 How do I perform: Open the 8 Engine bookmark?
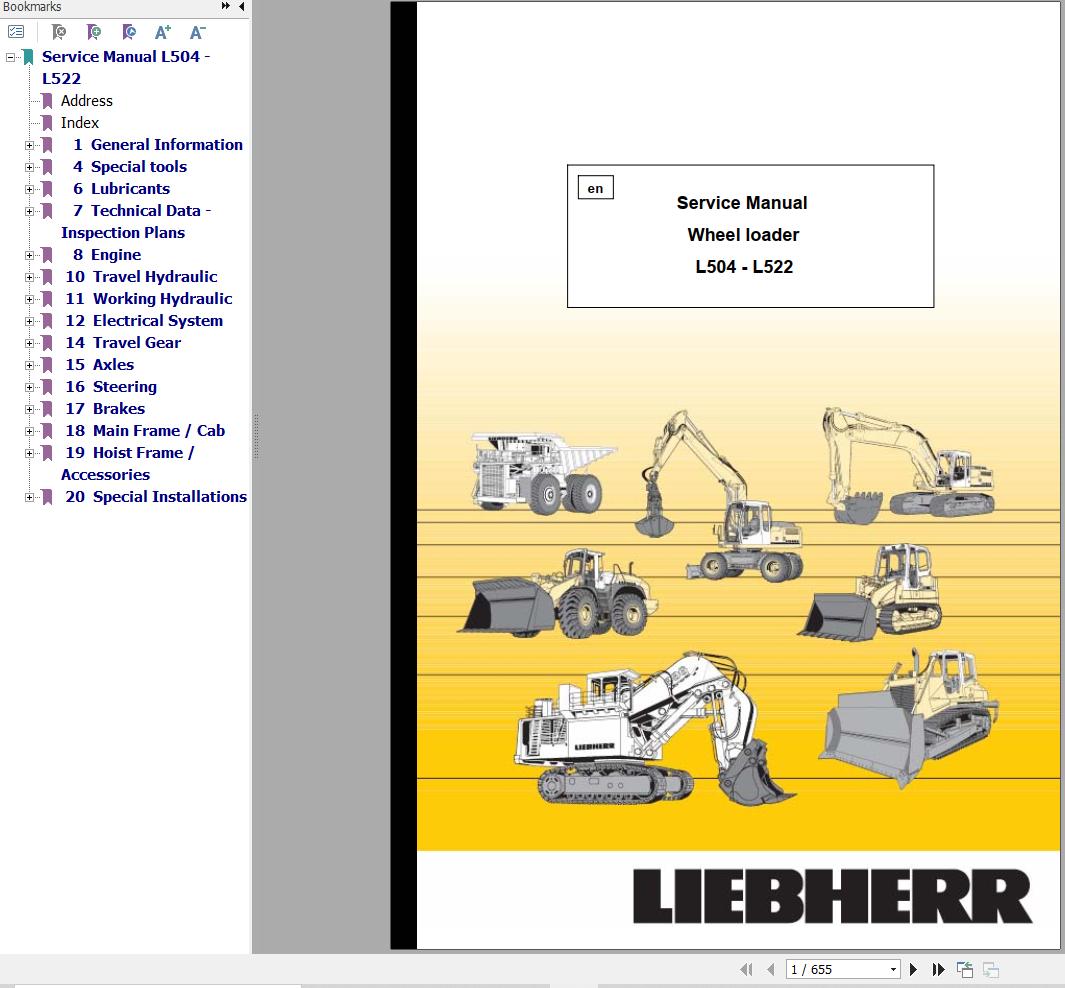(x=107, y=255)
